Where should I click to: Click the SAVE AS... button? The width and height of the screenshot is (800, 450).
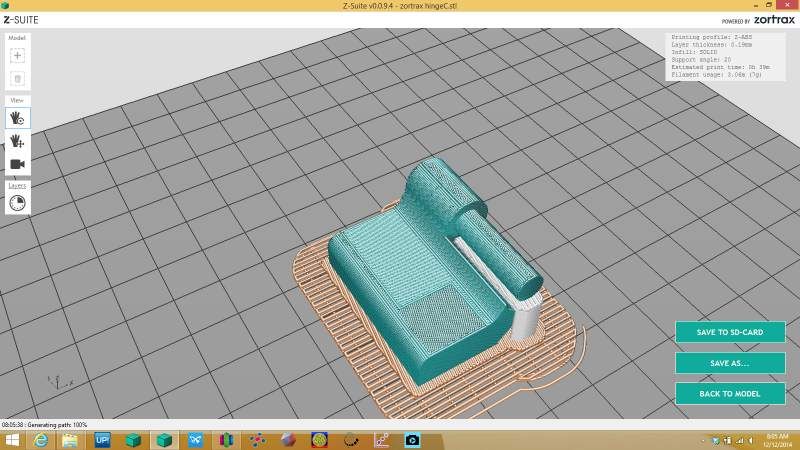pyautogui.click(x=730, y=363)
